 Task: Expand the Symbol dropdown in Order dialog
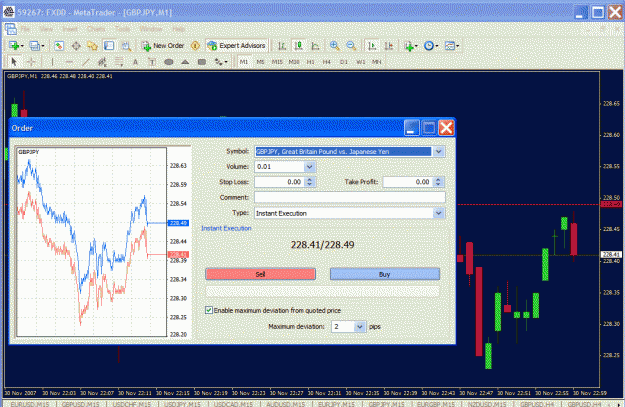click(439, 151)
